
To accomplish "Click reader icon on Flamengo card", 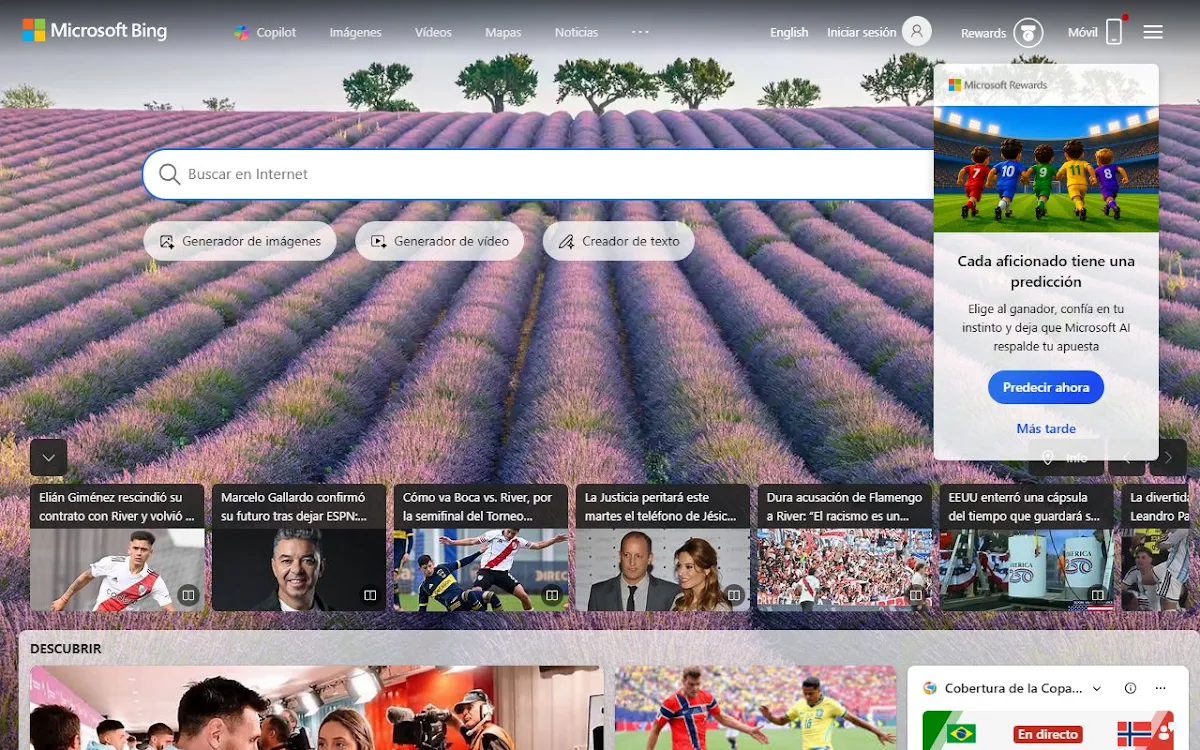I will pyautogui.click(x=915, y=595).
